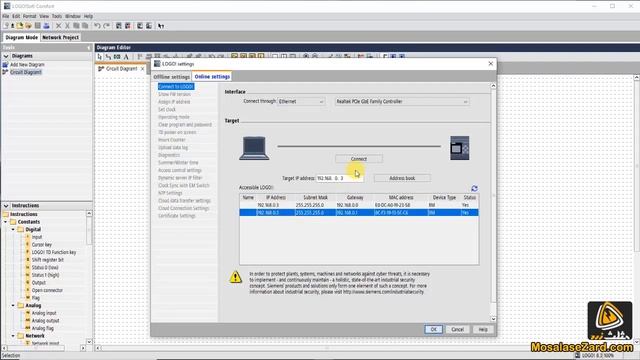Select 'Shift register bit' in instructions tree
The width and height of the screenshot is (640, 360).
(x=48, y=260)
